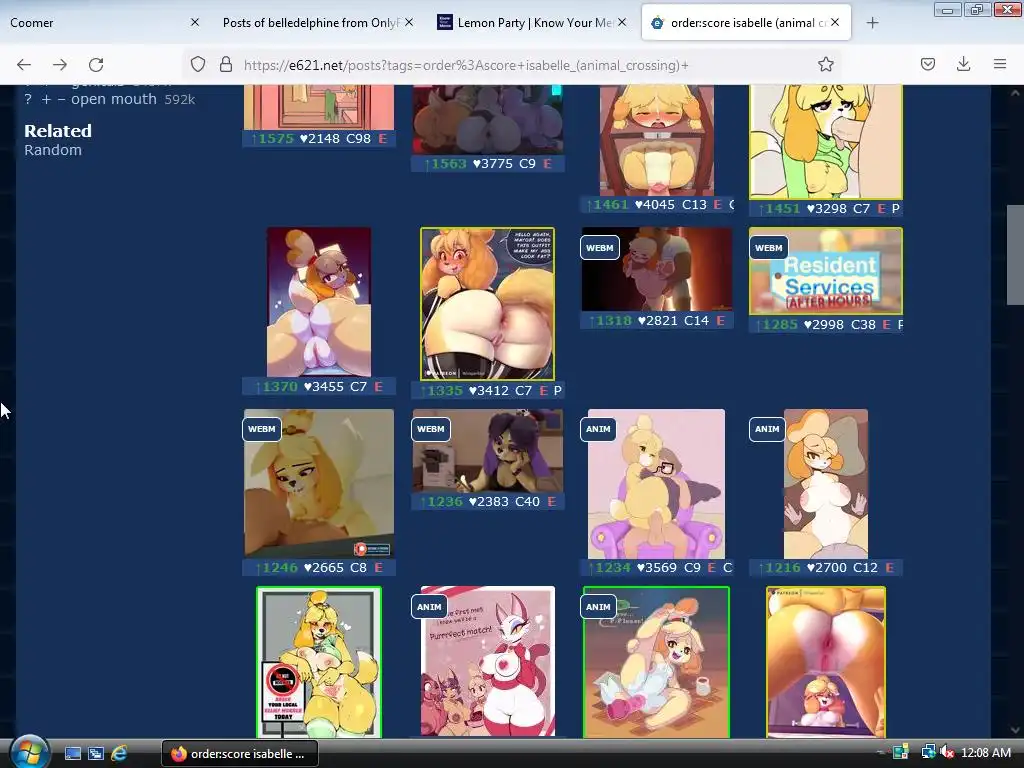Click the favorites count ♥4045
Image resolution: width=1024 pixels, height=768 pixels.
654,205
